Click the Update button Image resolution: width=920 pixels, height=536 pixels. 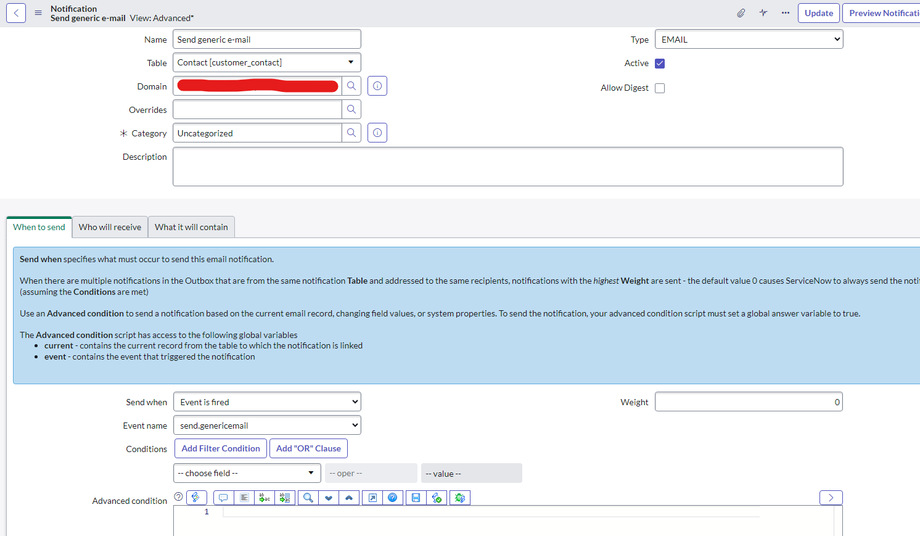click(818, 13)
